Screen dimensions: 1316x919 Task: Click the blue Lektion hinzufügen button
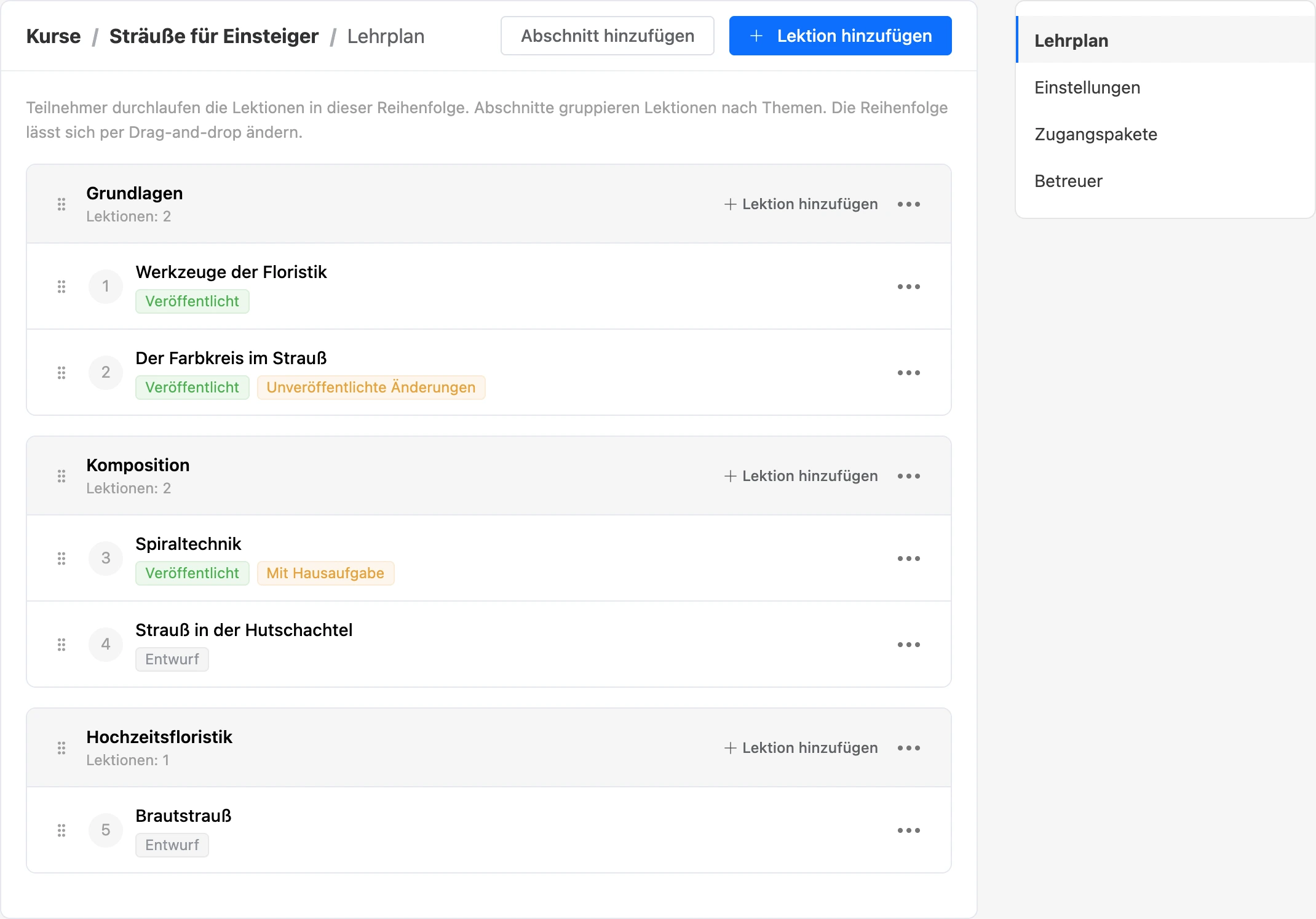(840, 36)
